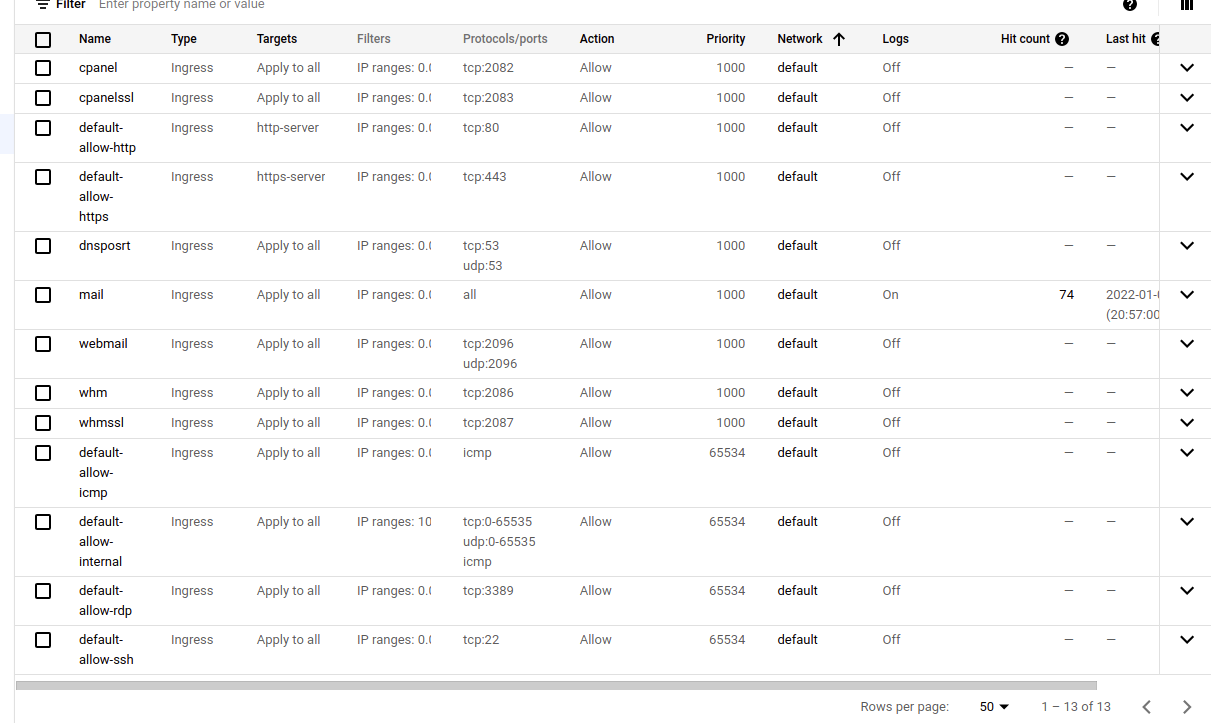This screenshot has height=723, width=1211.
Task: Expand the cpanel row details chevron
Action: (1187, 68)
